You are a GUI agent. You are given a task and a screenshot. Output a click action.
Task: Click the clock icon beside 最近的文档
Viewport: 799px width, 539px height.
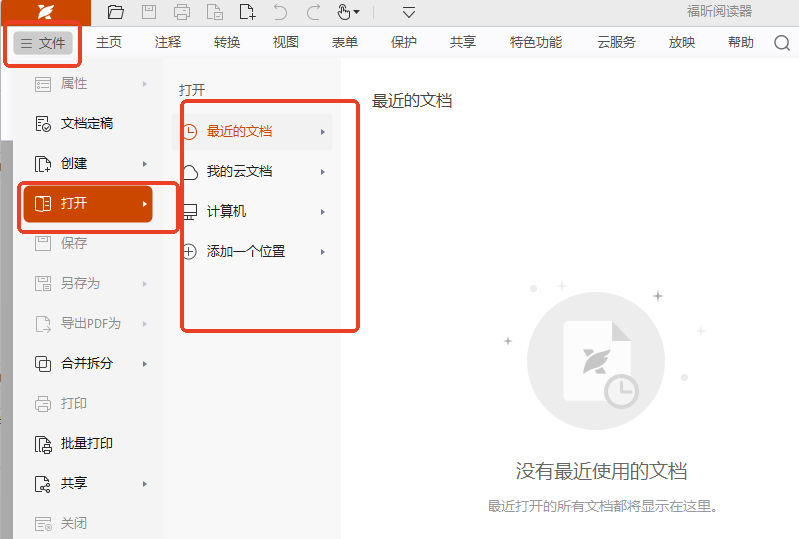190,132
